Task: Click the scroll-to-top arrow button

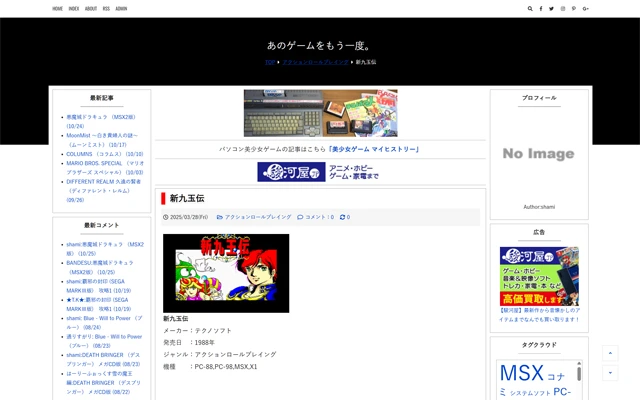Action: (x=610, y=354)
